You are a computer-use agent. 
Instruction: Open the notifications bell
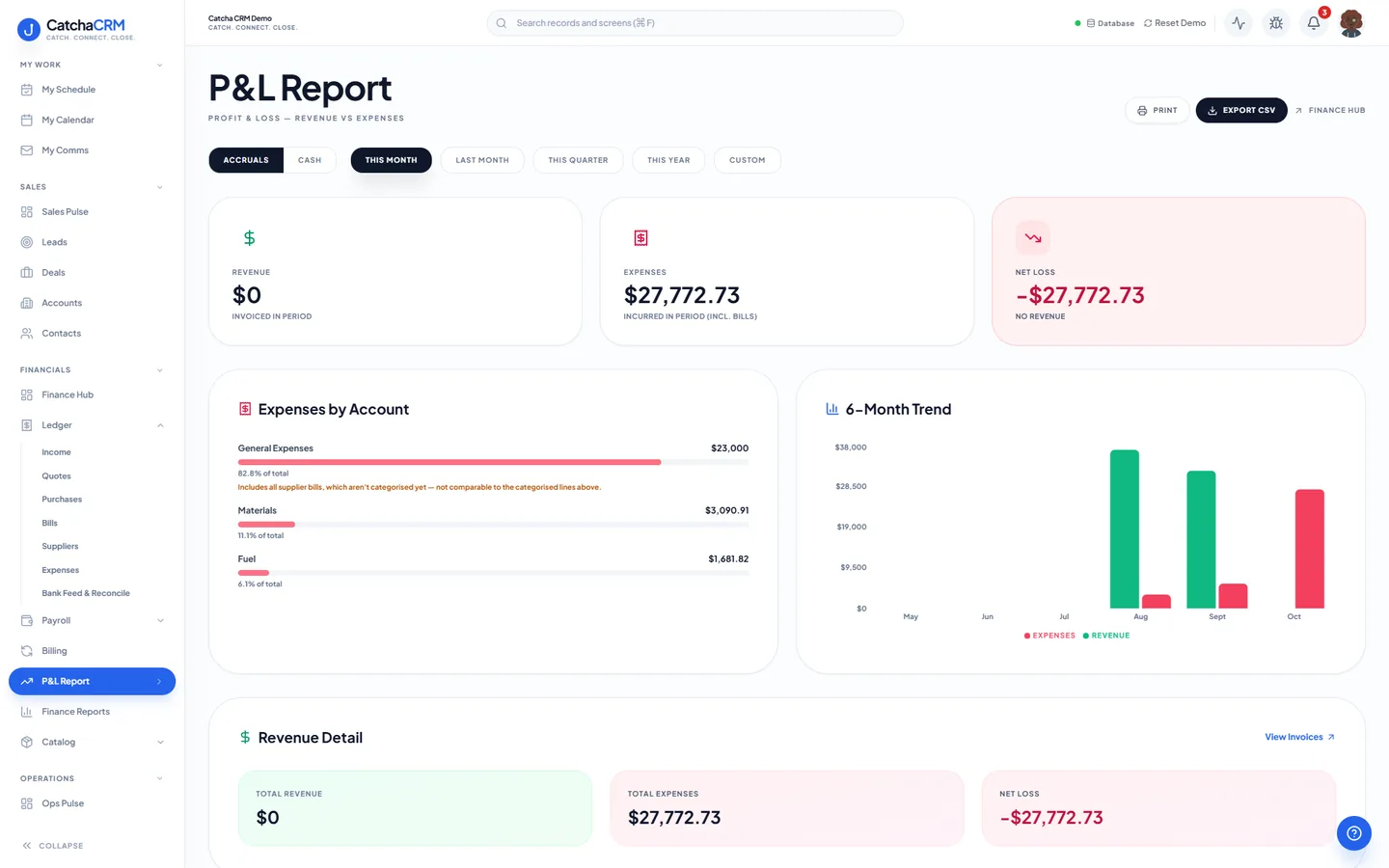point(1314,23)
